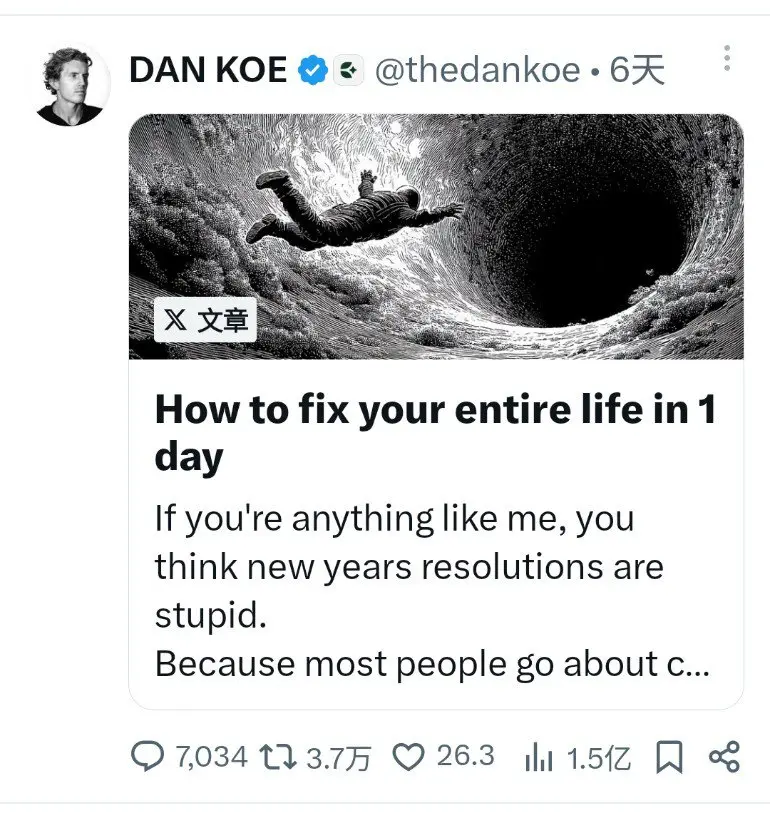Repost using the retweet arrows icon
770x826 pixels.
point(278,758)
